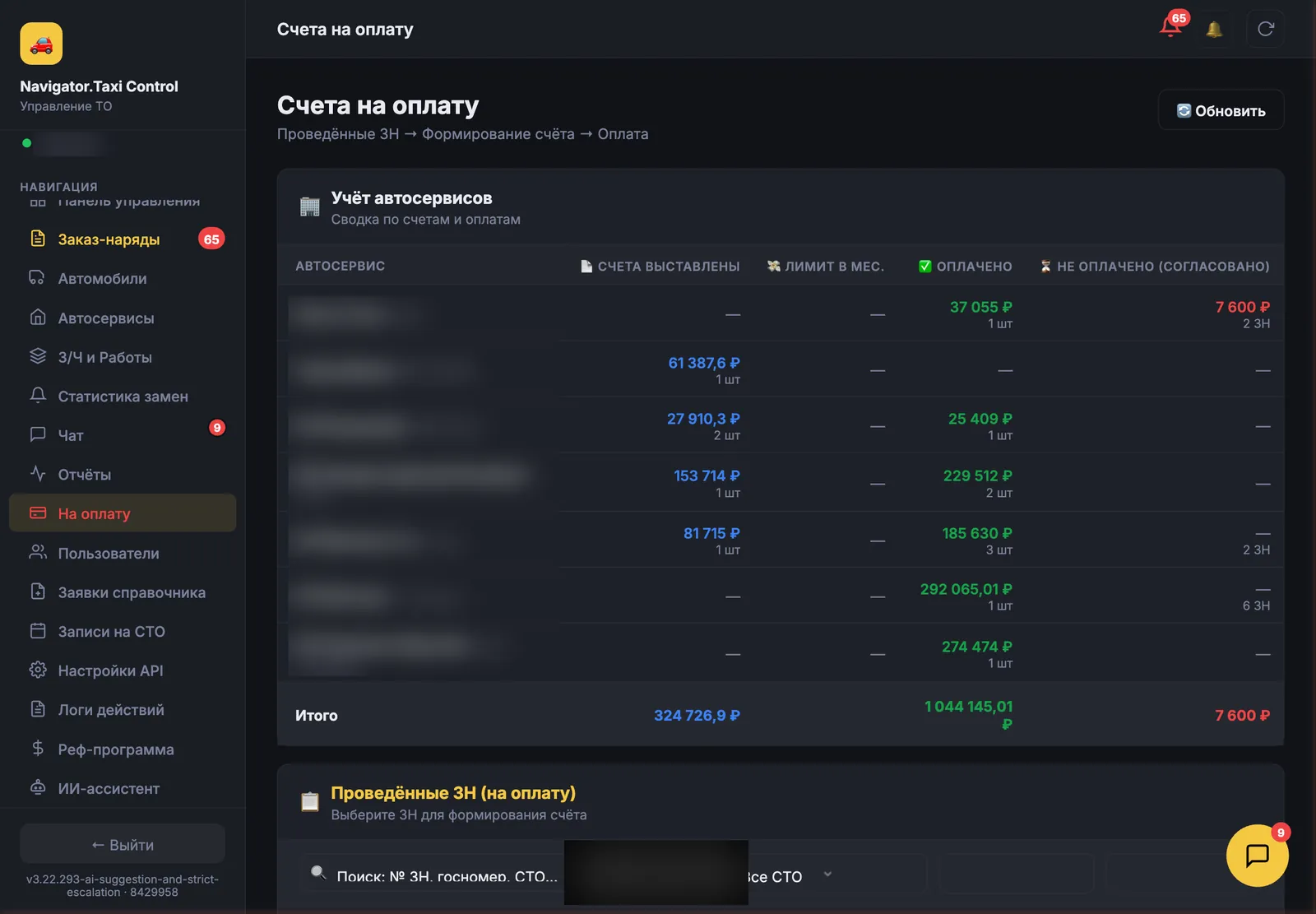
Task: Open Заявки справочника page
Action: coord(123,592)
